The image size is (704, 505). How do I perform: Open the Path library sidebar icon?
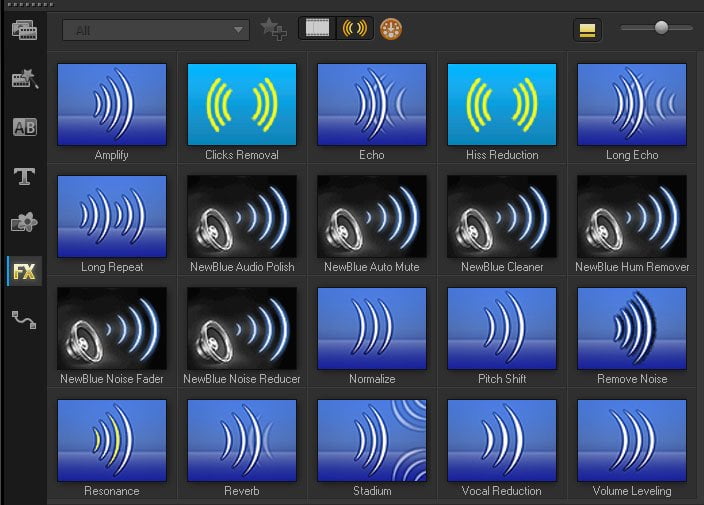pos(24,320)
